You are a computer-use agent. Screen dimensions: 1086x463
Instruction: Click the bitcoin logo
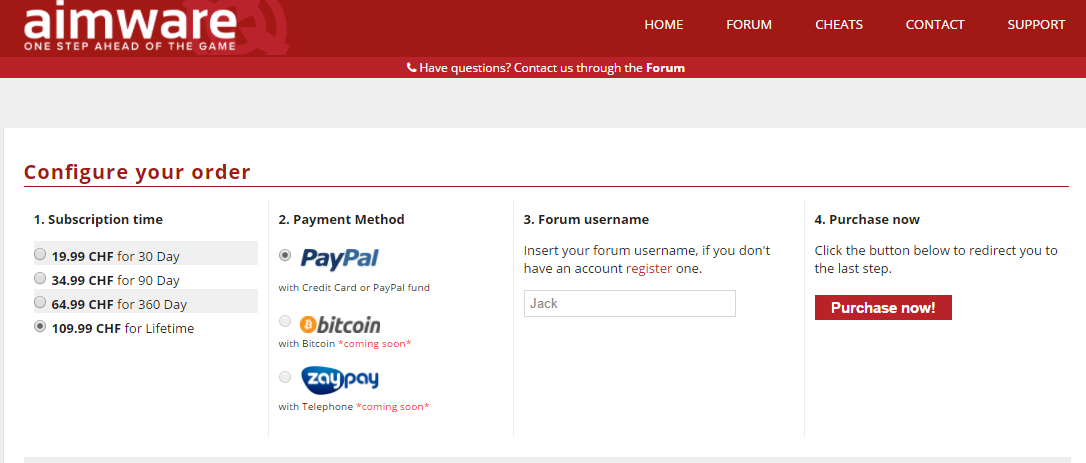339,324
